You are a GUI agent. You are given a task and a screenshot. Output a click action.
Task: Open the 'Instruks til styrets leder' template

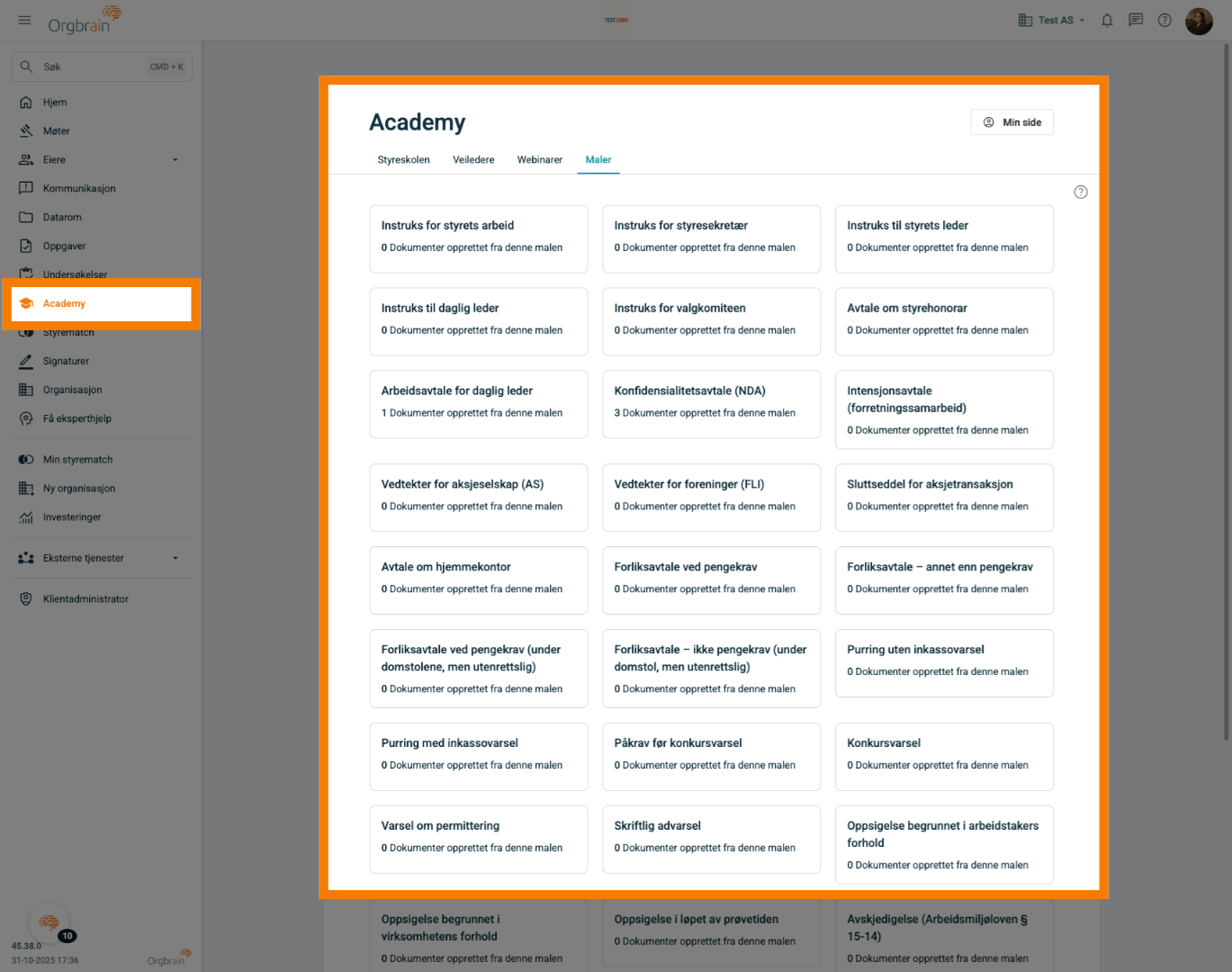(944, 239)
